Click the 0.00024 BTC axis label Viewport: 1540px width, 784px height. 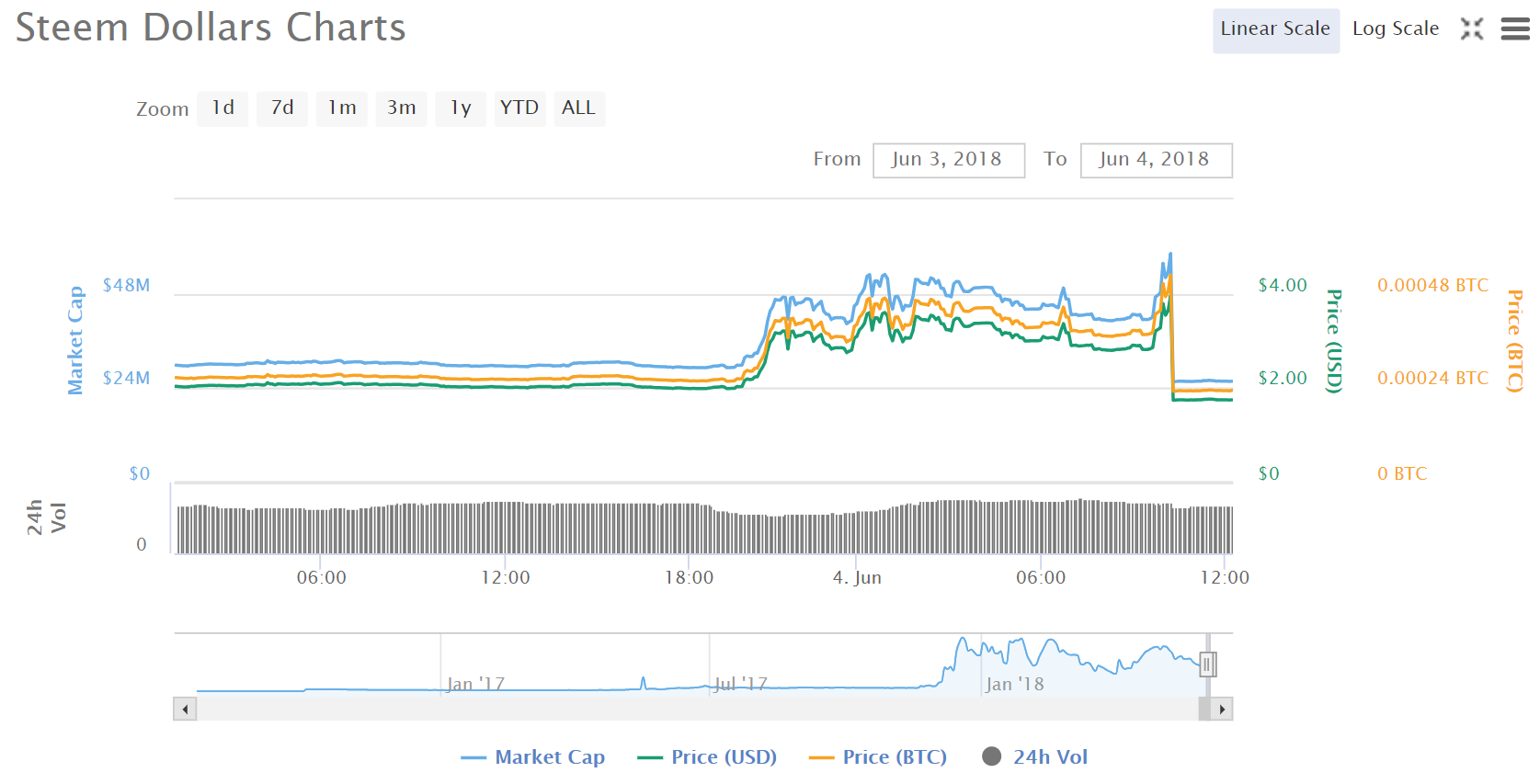tap(1432, 379)
